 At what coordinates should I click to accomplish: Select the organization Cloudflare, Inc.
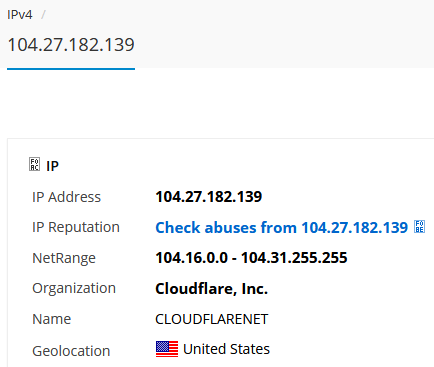coord(211,289)
